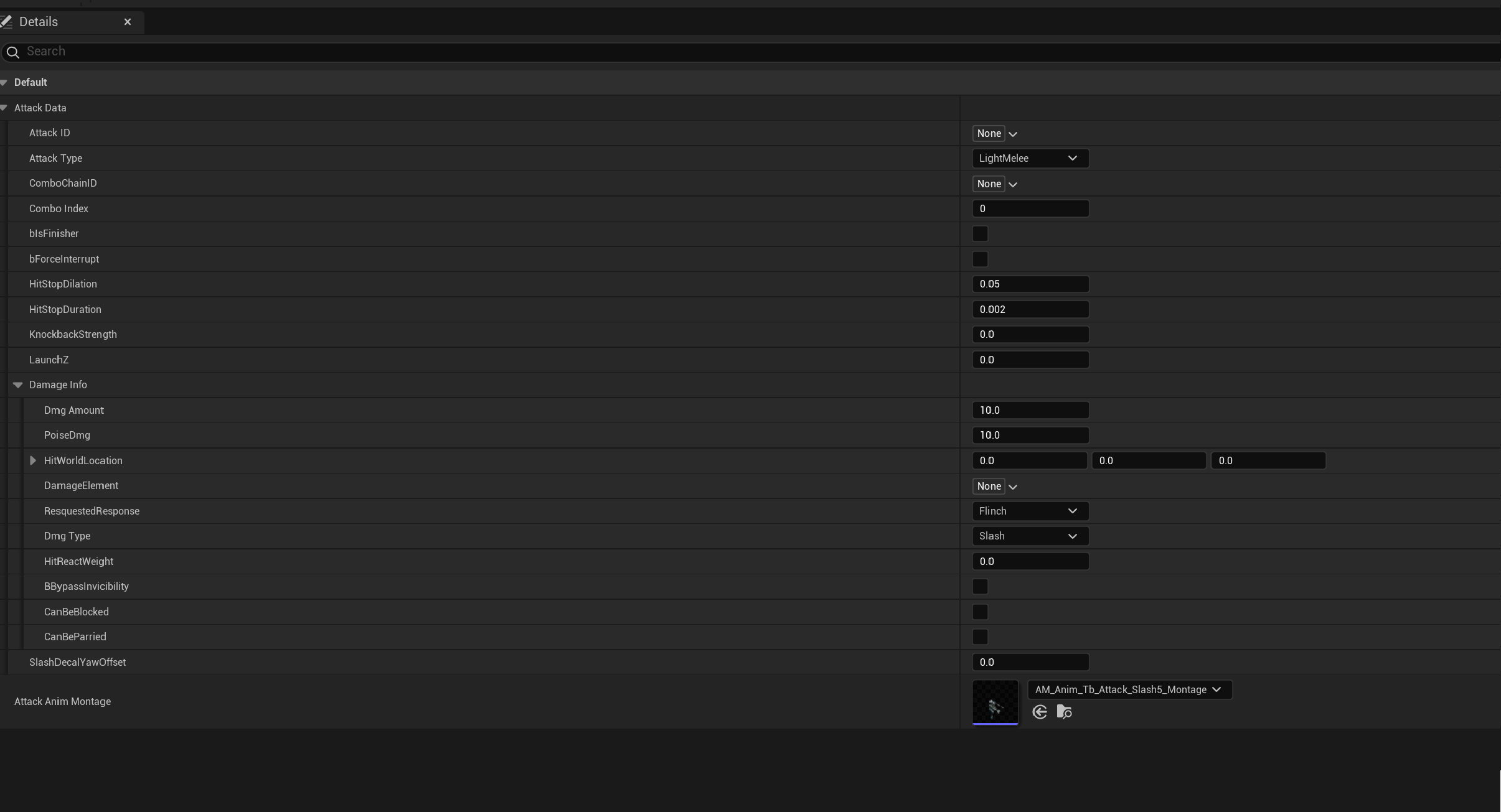Click the Details panel pencil icon
This screenshot has height=812, width=1501.
point(7,21)
